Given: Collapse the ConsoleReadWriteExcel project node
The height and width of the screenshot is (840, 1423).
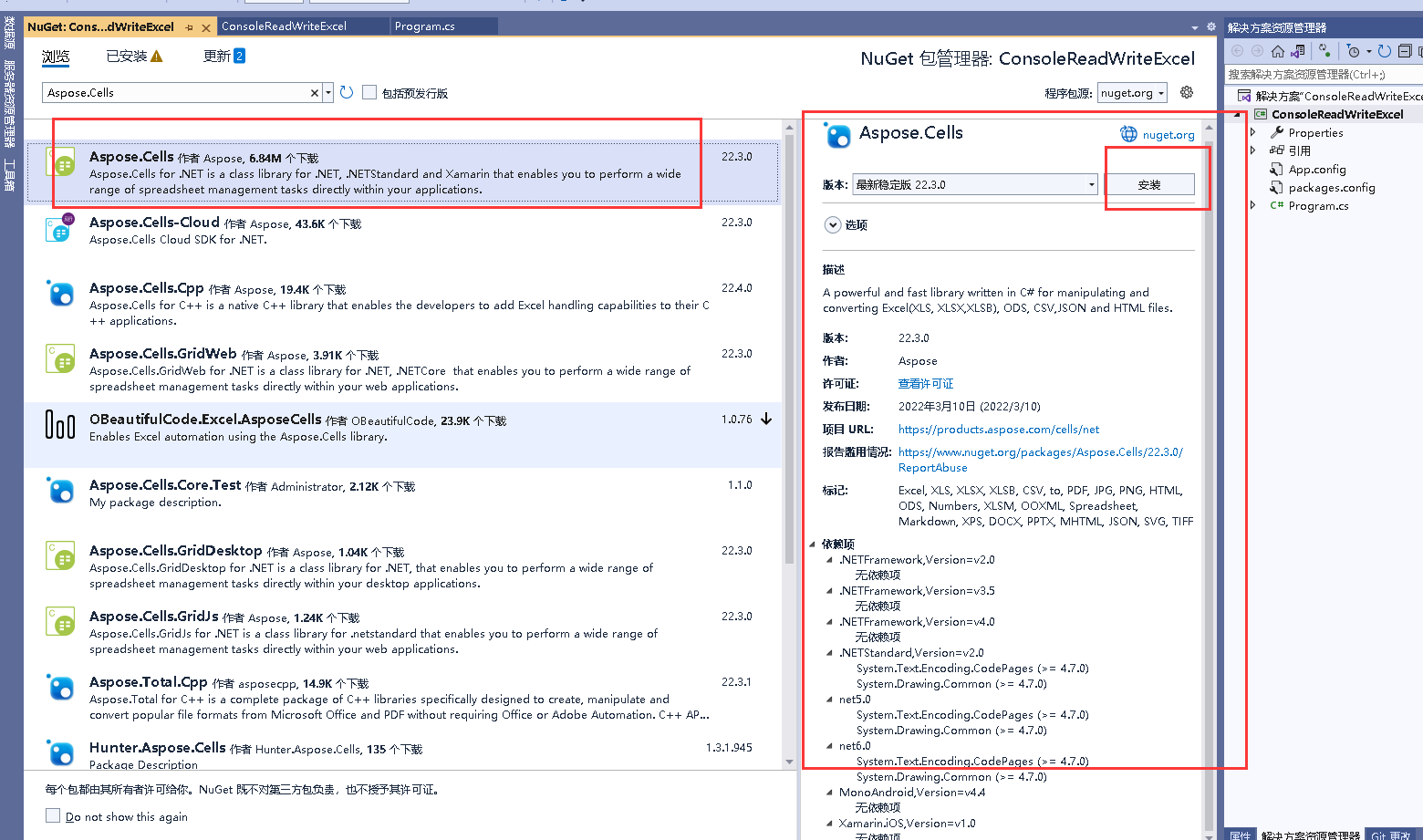Looking at the screenshot, I should click(1238, 115).
